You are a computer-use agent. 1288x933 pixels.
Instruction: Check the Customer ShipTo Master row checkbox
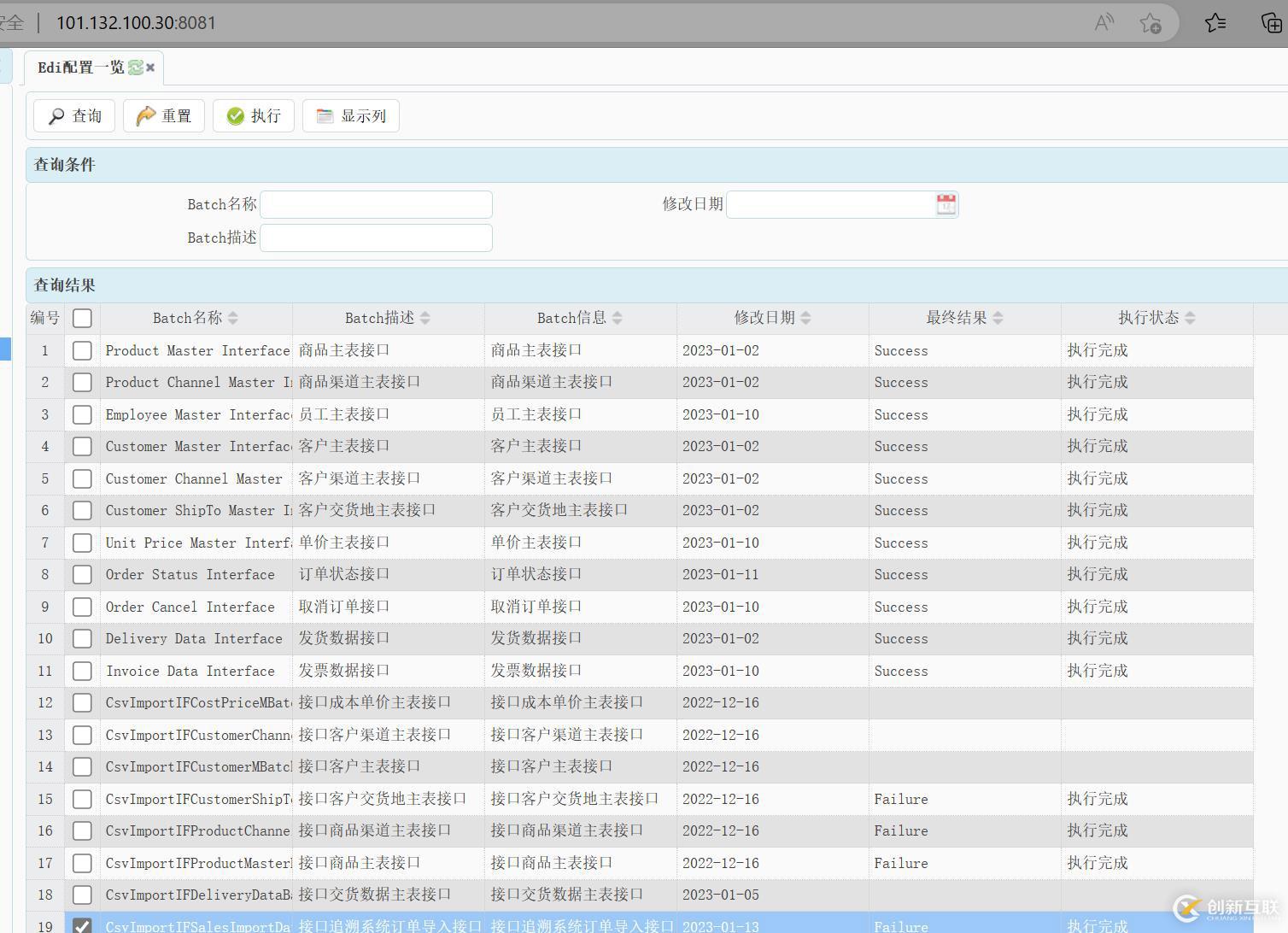[x=82, y=510]
